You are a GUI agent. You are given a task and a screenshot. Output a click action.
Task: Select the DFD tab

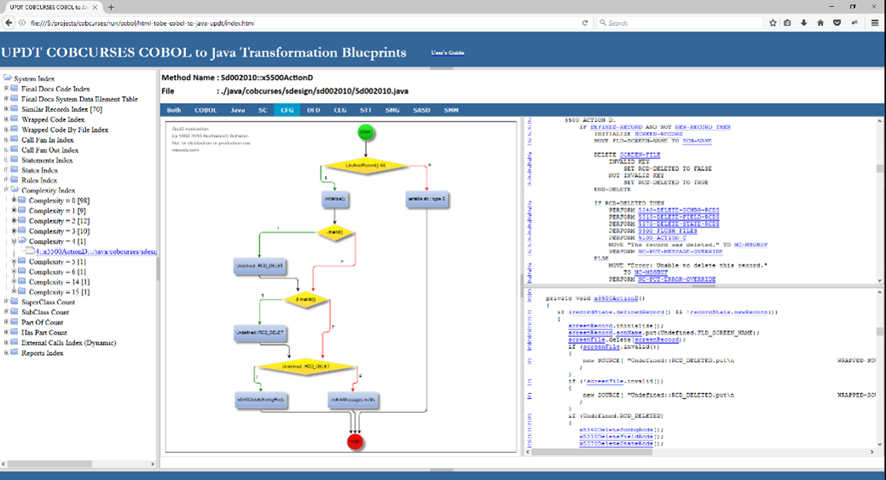(x=313, y=110)
